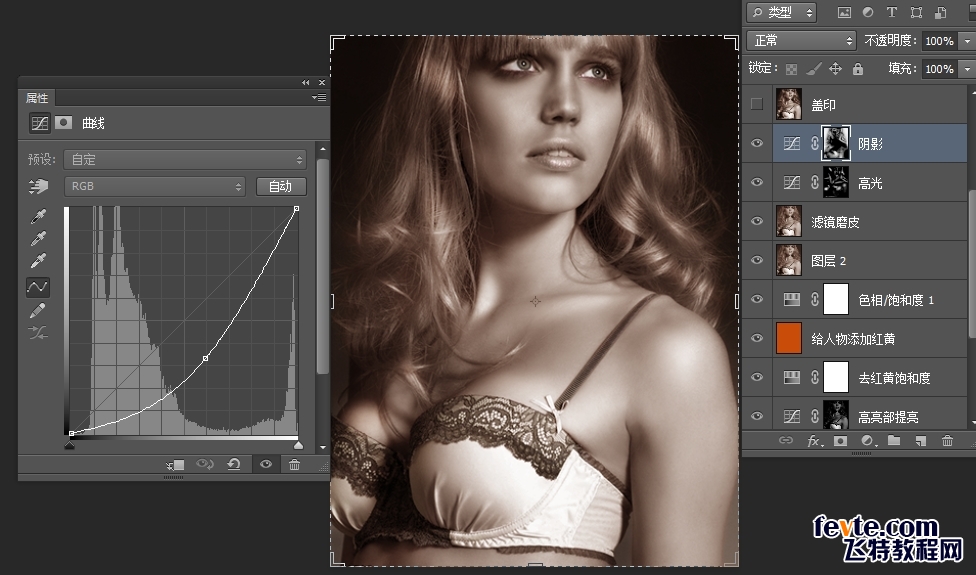976x575 pixels.
Task: Click the Properties panel vertical scrollbar
Action: 322,267
